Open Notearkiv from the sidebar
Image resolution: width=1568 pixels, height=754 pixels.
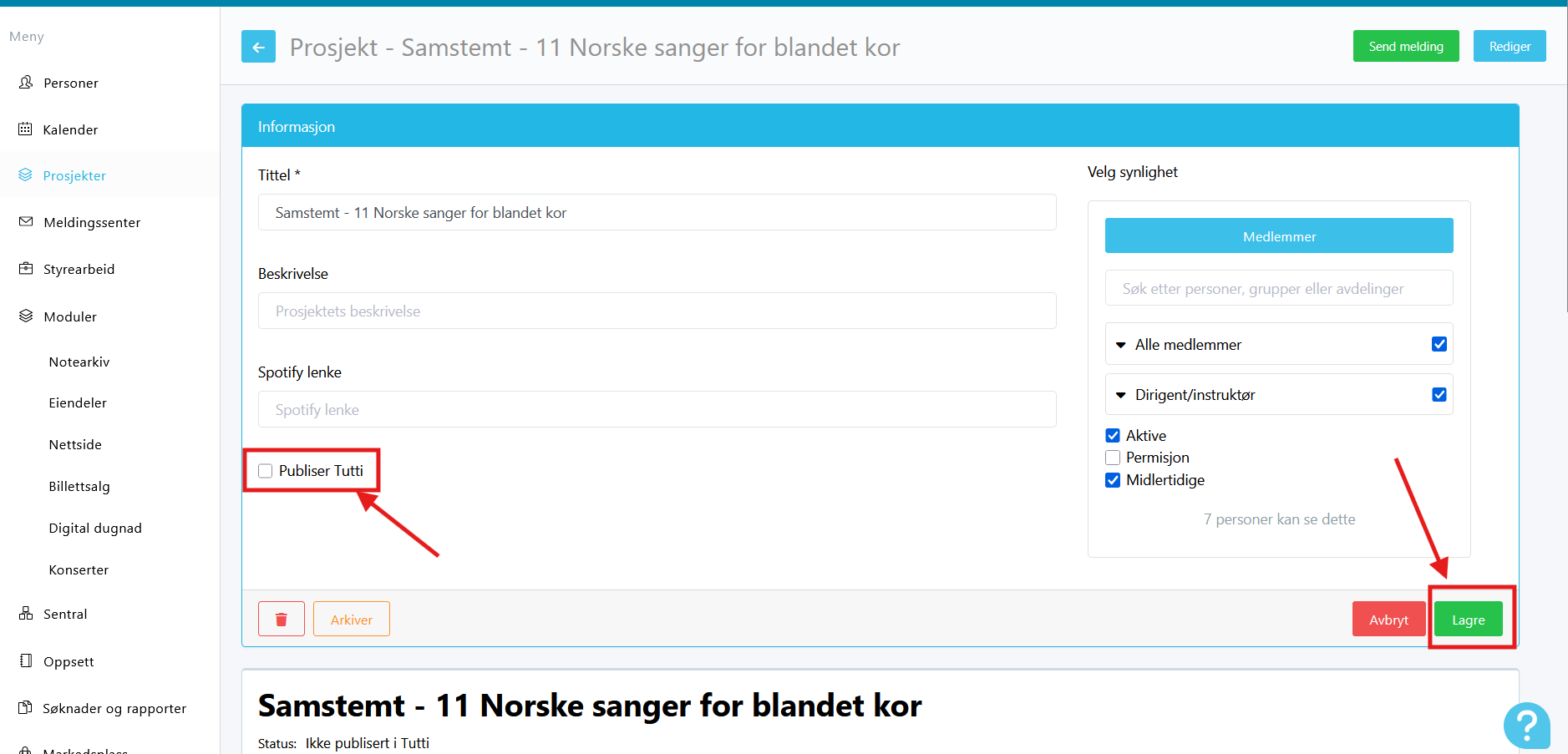coord(79,362)
